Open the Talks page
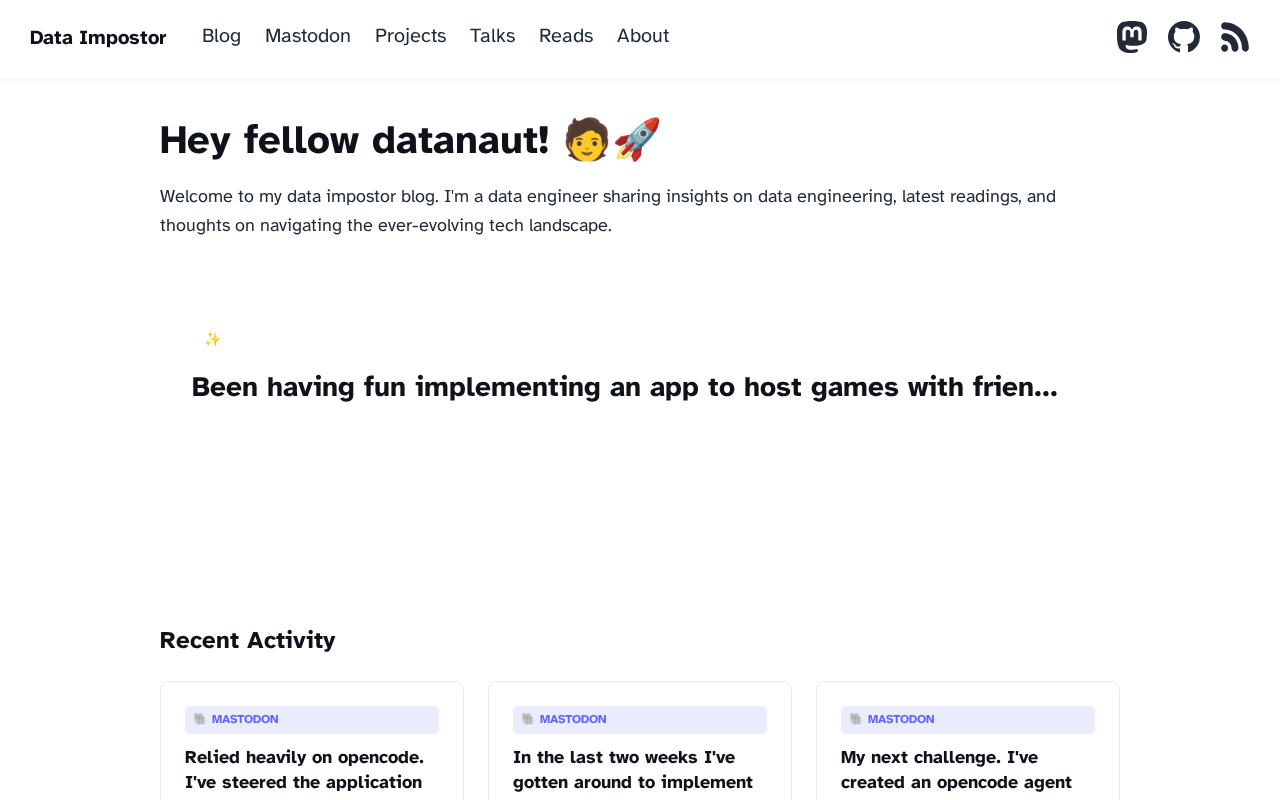The width and height of the screenshot is (1280, 800). coord(492,36)
